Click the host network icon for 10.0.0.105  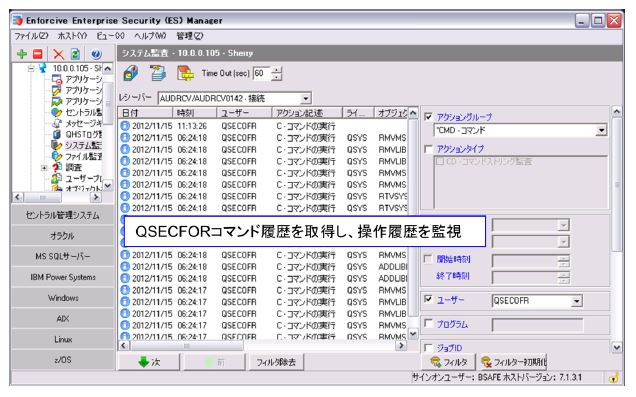click(43, 68)
